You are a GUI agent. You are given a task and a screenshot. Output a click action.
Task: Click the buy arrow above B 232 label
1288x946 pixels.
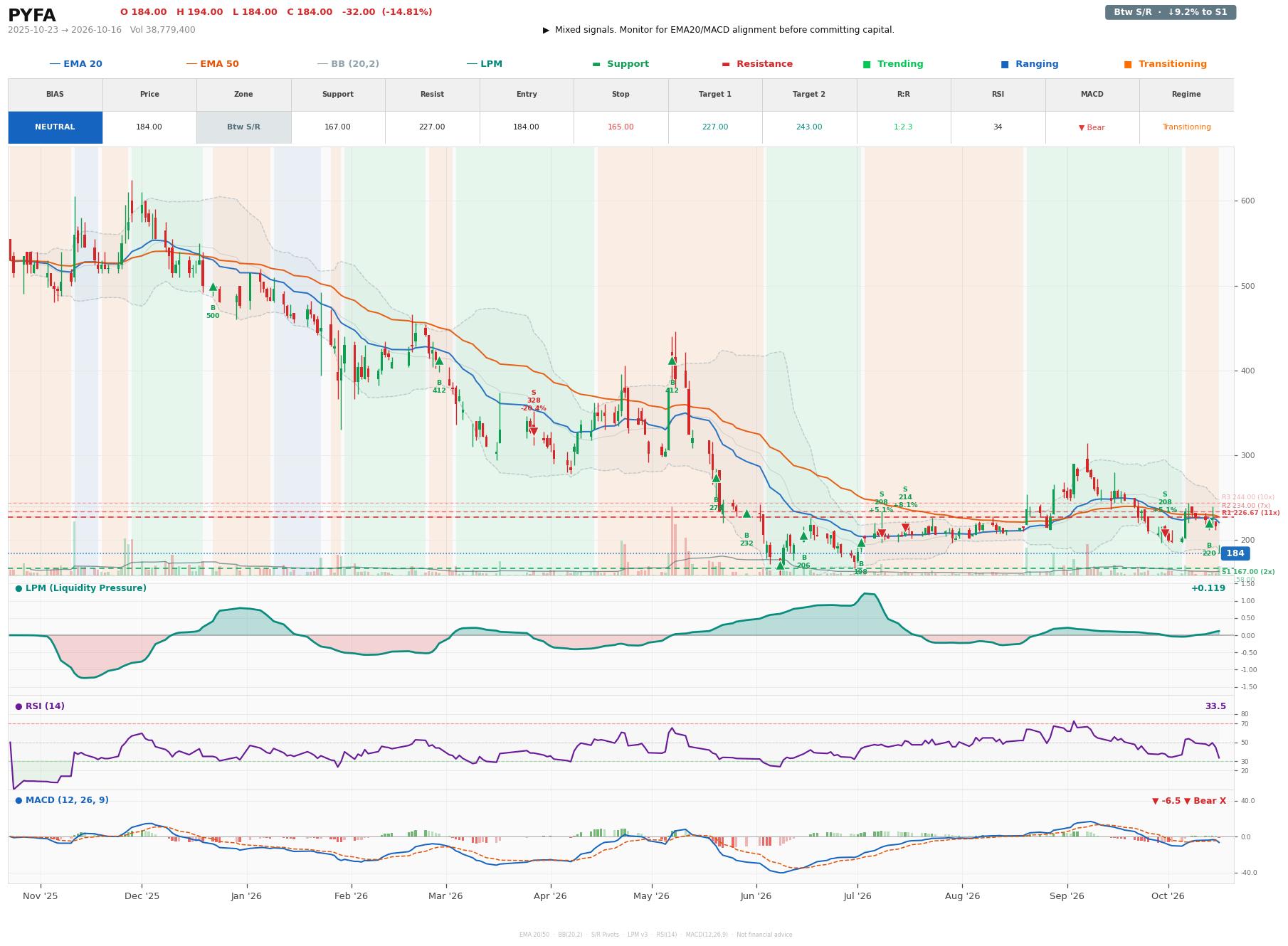tap(746, 514)
